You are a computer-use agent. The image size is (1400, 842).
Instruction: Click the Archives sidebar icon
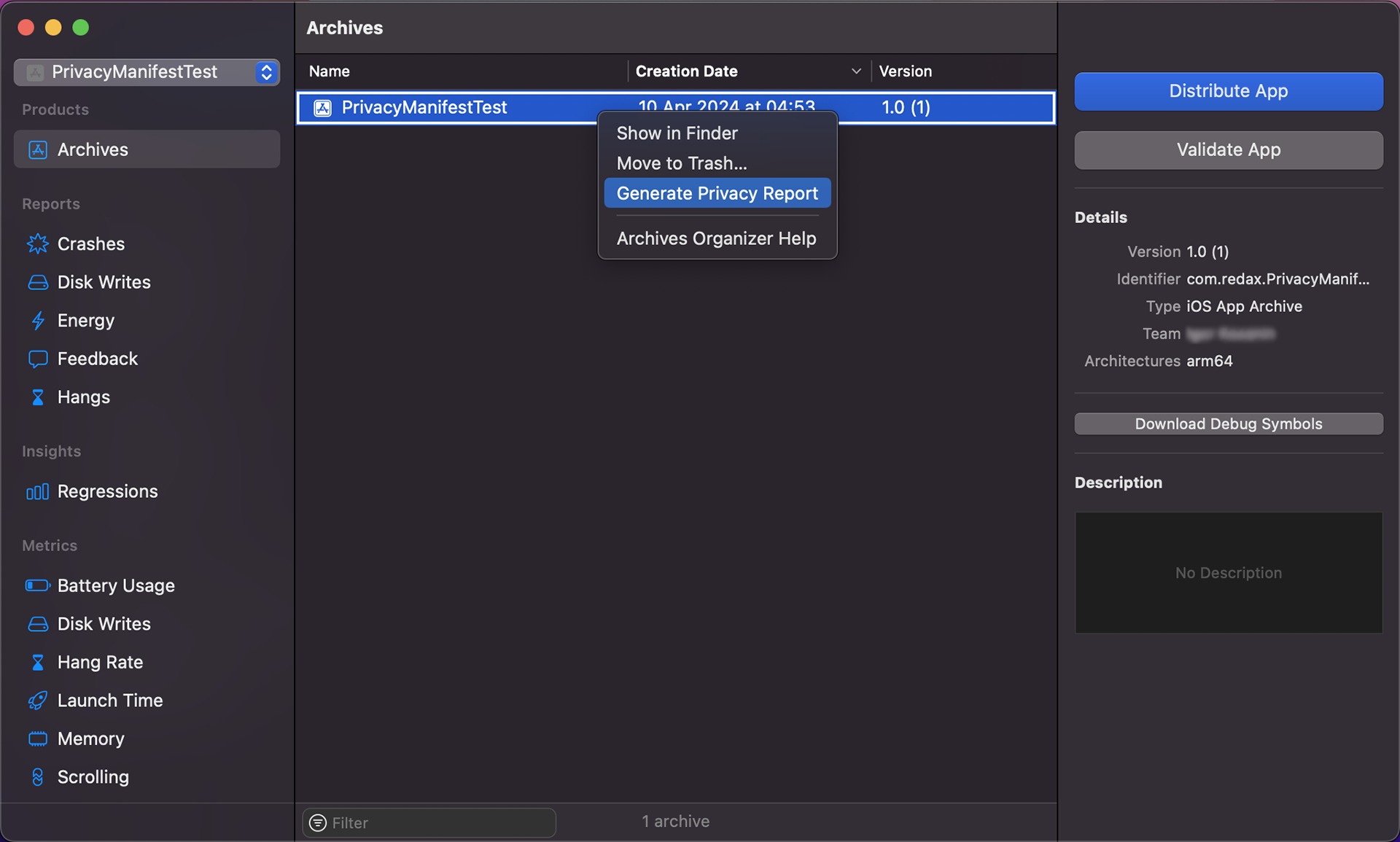tap(37, 149)
